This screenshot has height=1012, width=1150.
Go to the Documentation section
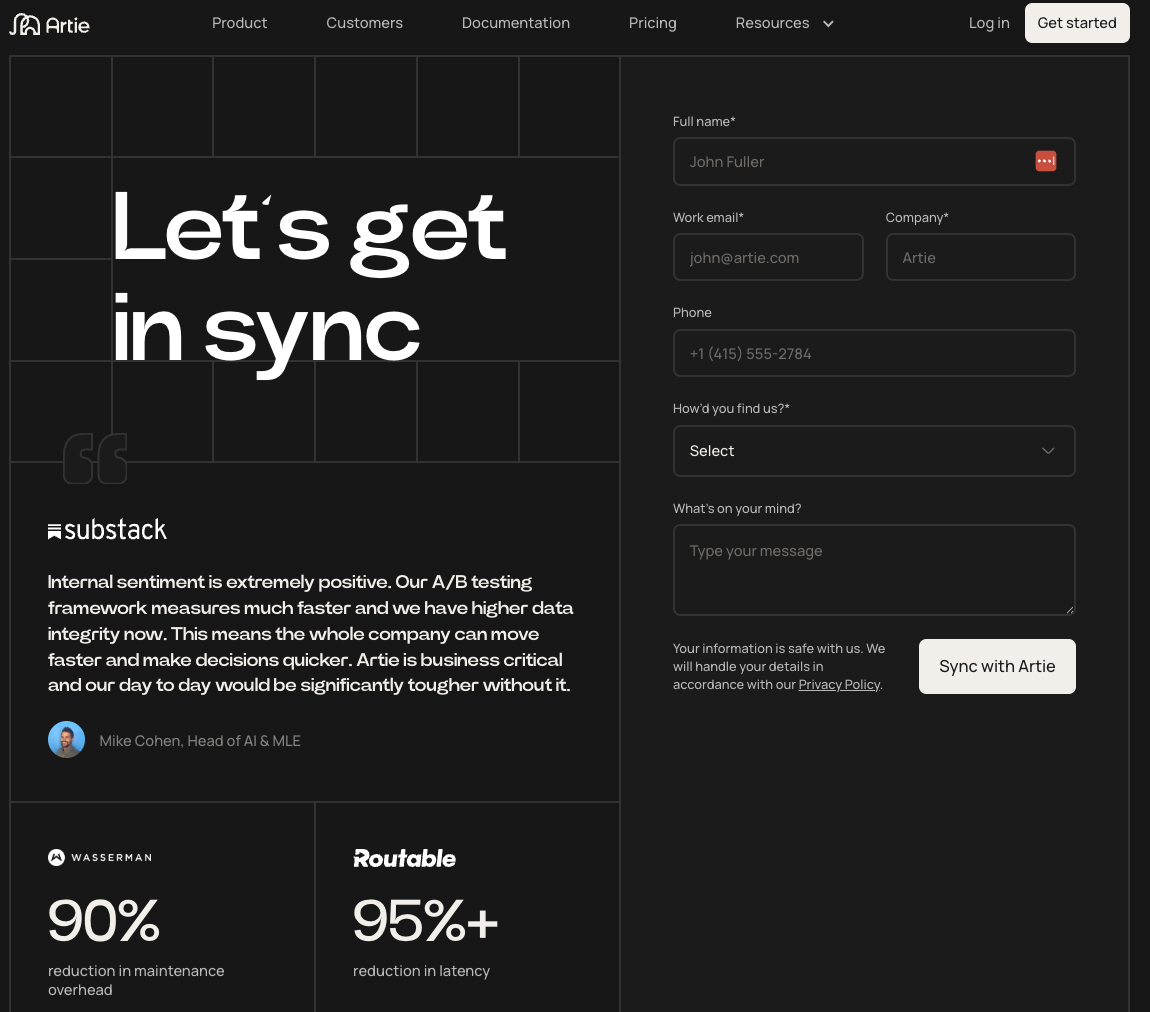click(515, 23)
